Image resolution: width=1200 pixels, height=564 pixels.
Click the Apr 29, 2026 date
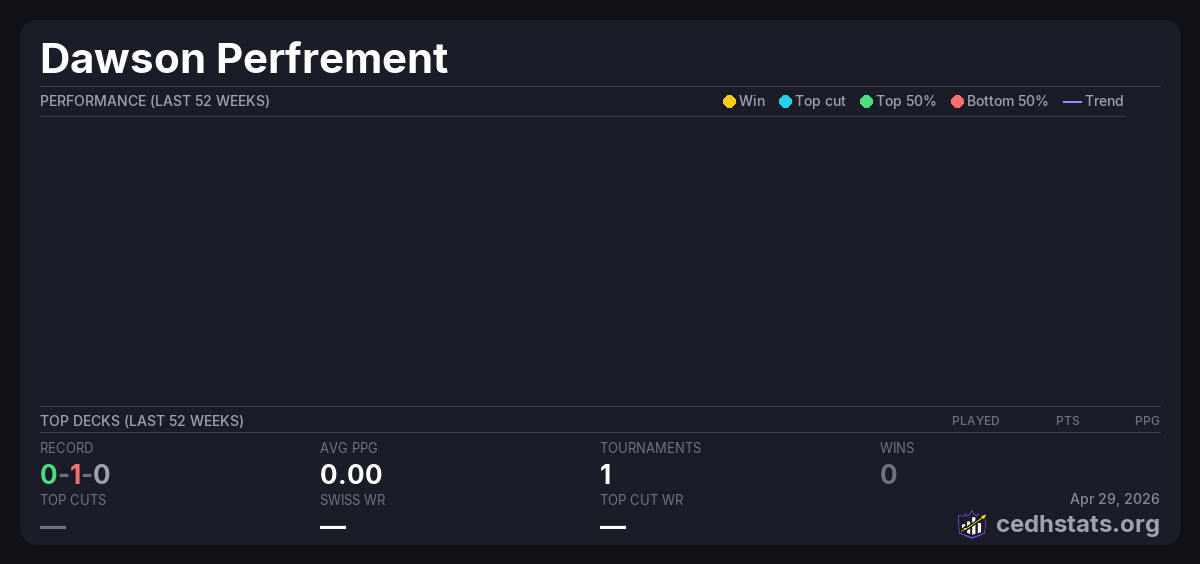[1114, 499]
